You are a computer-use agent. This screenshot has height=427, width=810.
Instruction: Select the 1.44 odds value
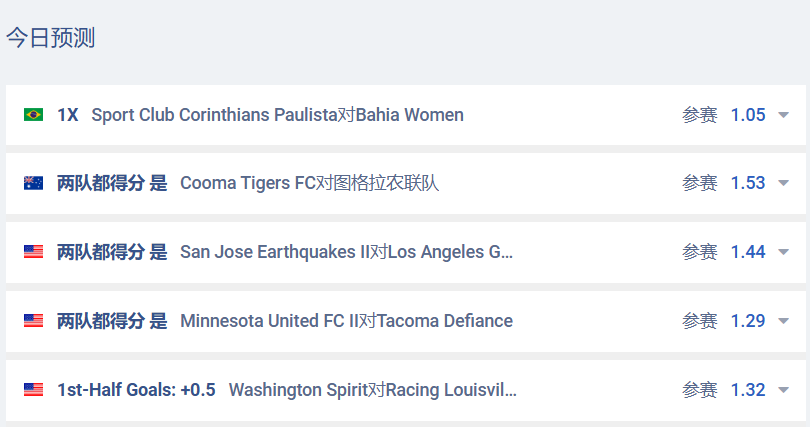tap(748, 252)
